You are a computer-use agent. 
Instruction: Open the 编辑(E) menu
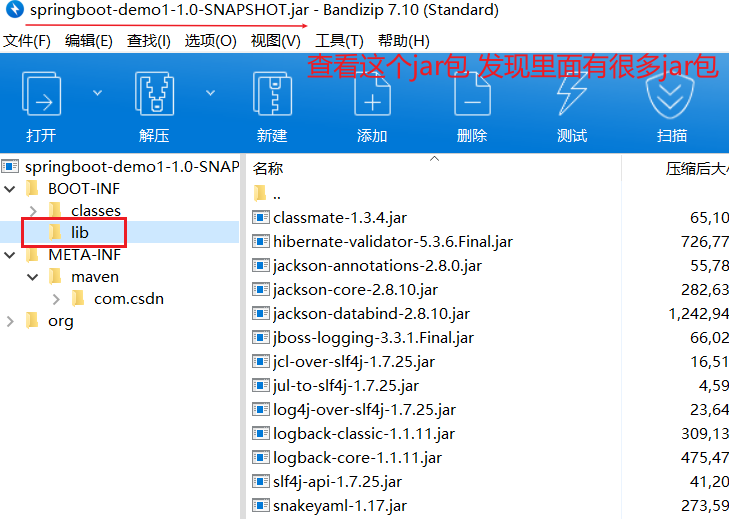click(88, 41)
